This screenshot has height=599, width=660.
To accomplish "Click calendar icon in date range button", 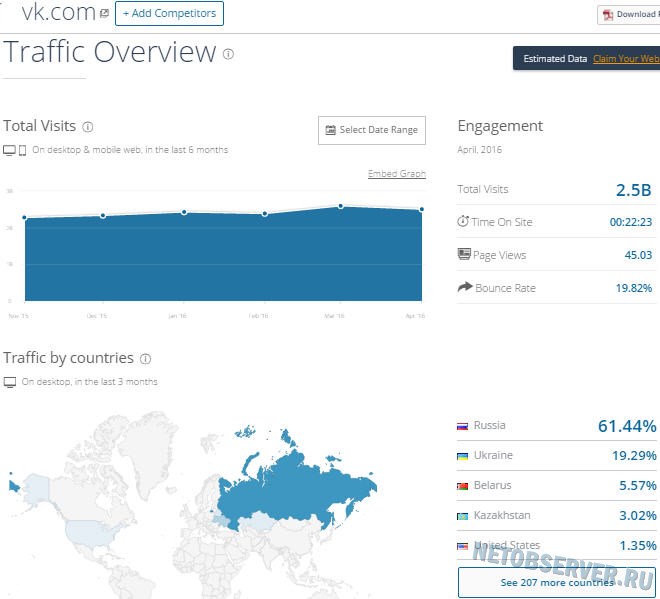I will (330, 130).
